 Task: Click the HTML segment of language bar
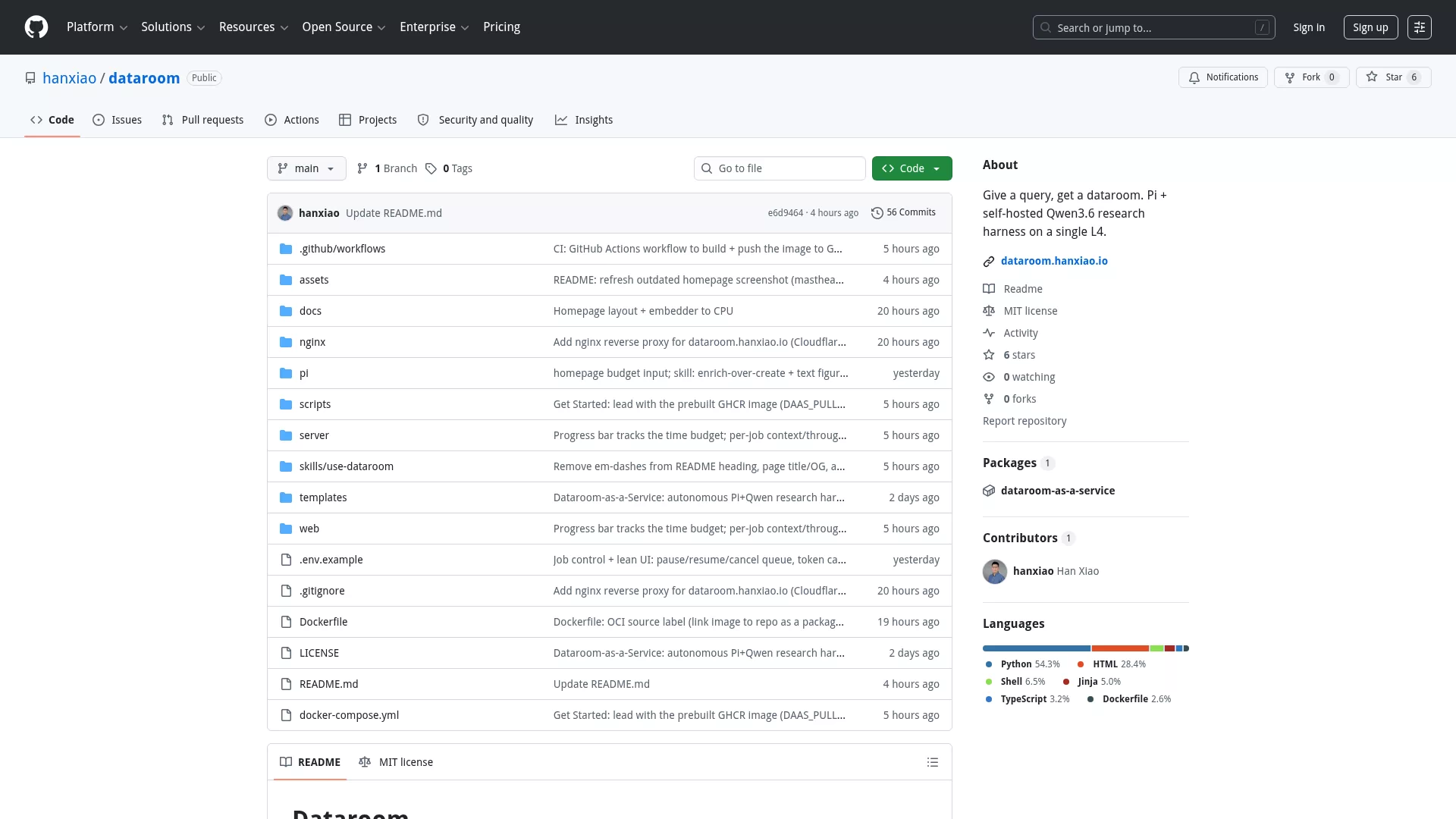1120,648
